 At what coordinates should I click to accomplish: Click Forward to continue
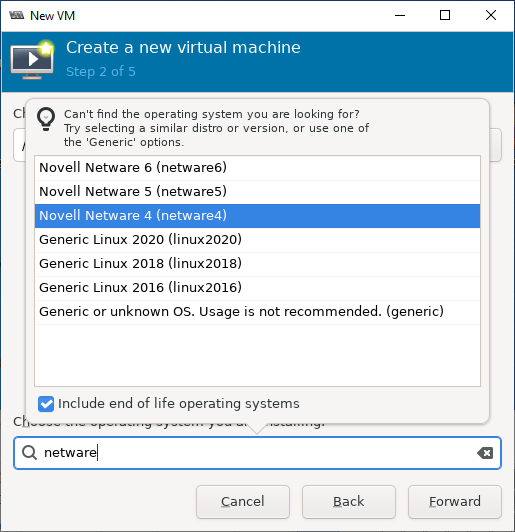[455, 502]
